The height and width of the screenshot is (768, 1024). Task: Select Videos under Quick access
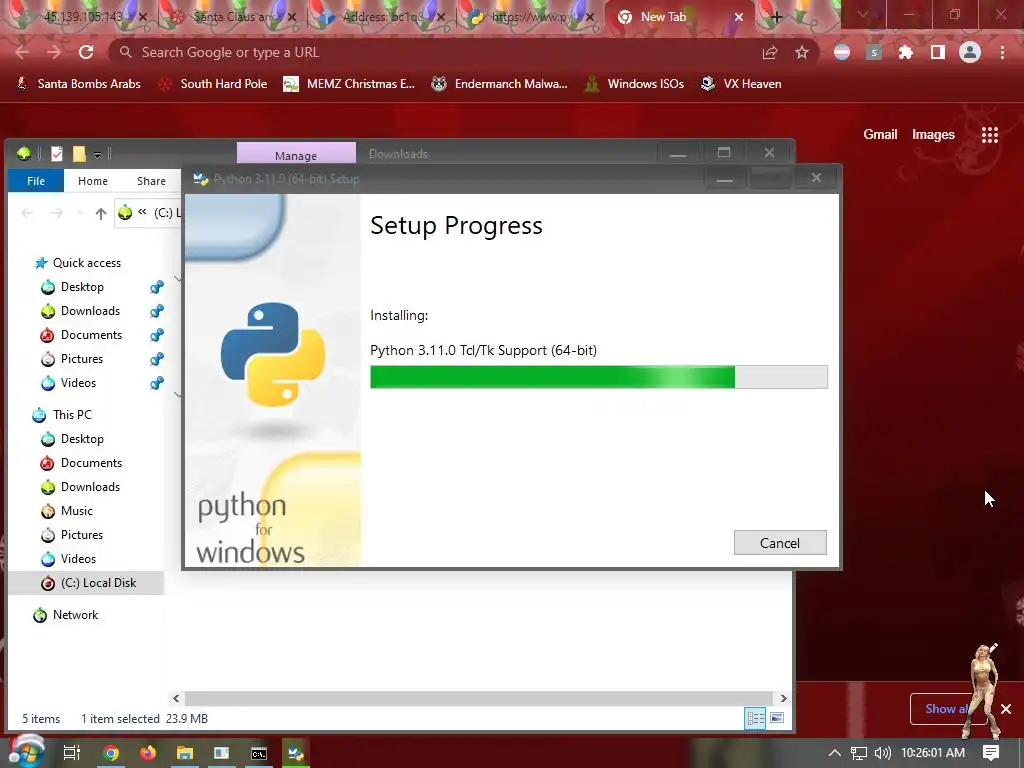(78, 383)
